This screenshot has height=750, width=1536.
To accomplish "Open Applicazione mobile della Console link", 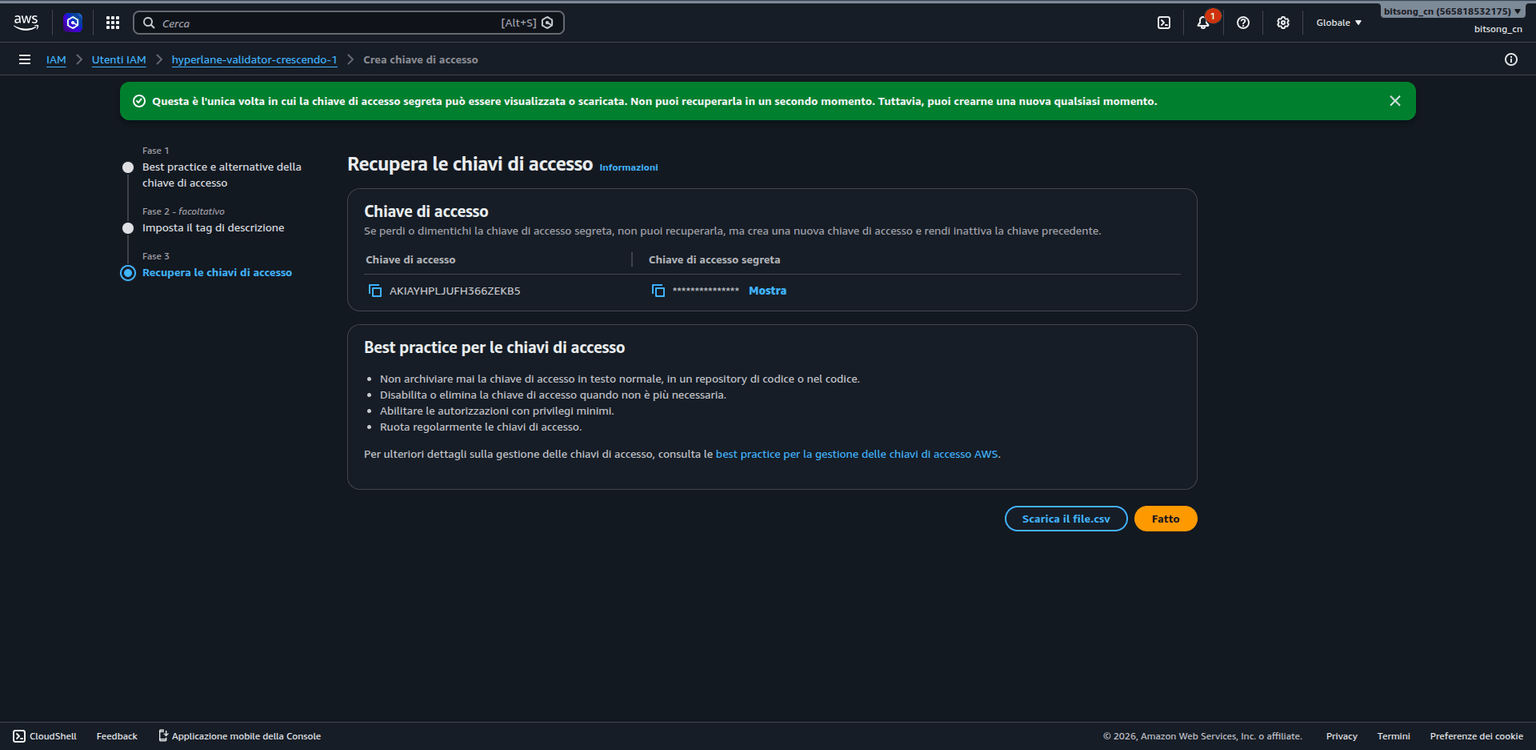I will (240, 736).
